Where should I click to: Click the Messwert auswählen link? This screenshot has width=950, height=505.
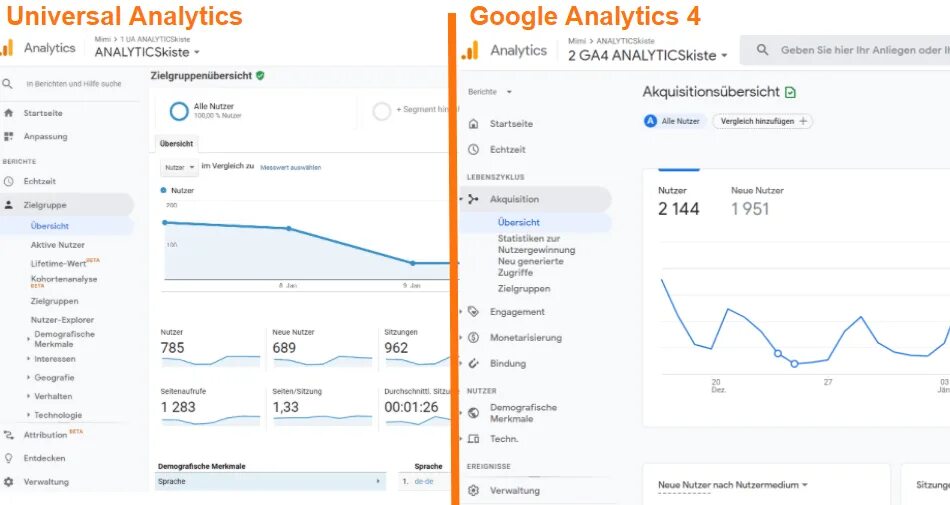coord(291,168)
